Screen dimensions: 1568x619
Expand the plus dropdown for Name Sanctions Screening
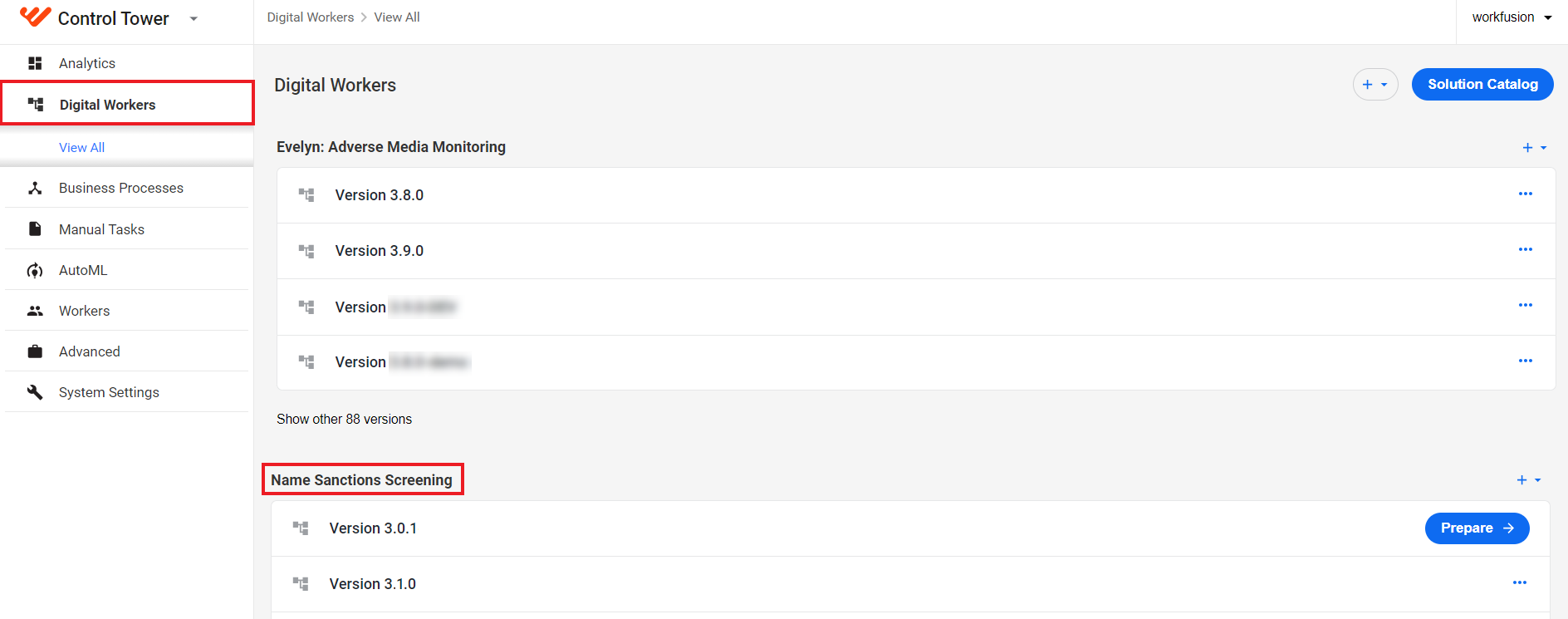pos(1529,480)
